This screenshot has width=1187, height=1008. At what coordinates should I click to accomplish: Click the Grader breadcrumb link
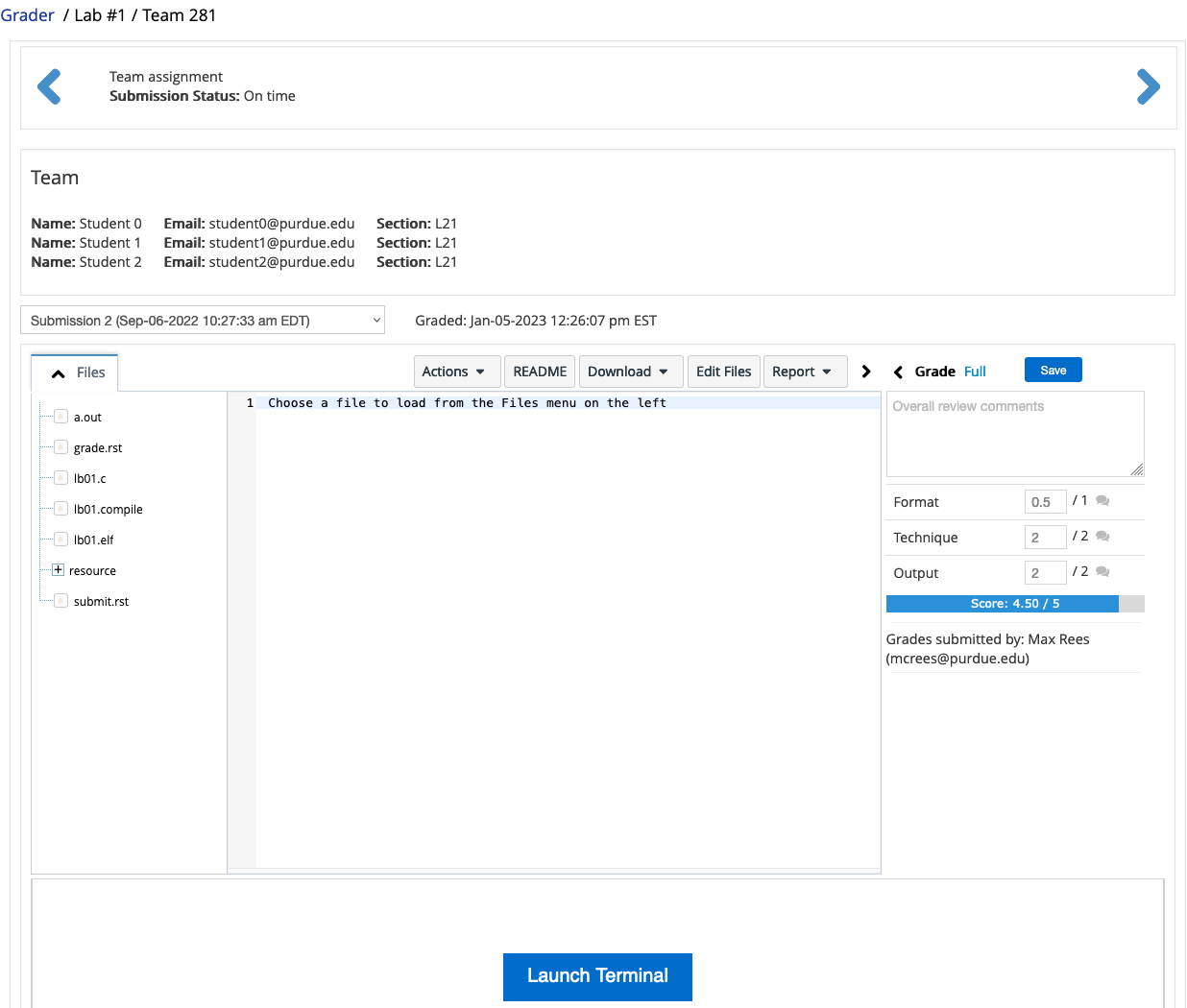[28, 15]
